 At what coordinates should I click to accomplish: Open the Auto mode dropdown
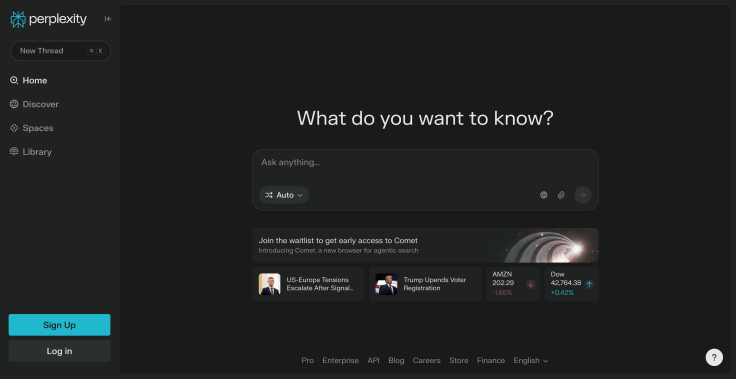click(x=284, y=195)
